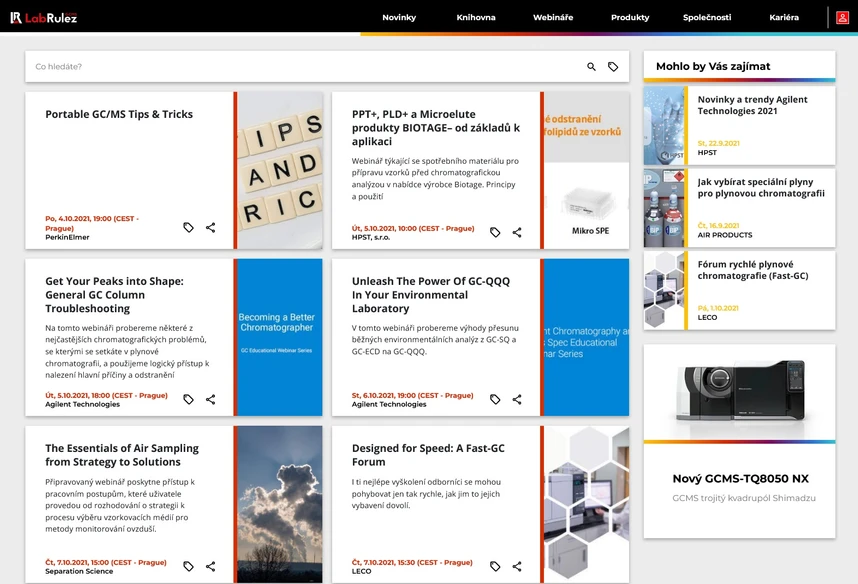Open 'Portable GC/MS Tips & Tricks' title
The height and width of the screenshot is (584, 858).
click(x=119, y=114)
